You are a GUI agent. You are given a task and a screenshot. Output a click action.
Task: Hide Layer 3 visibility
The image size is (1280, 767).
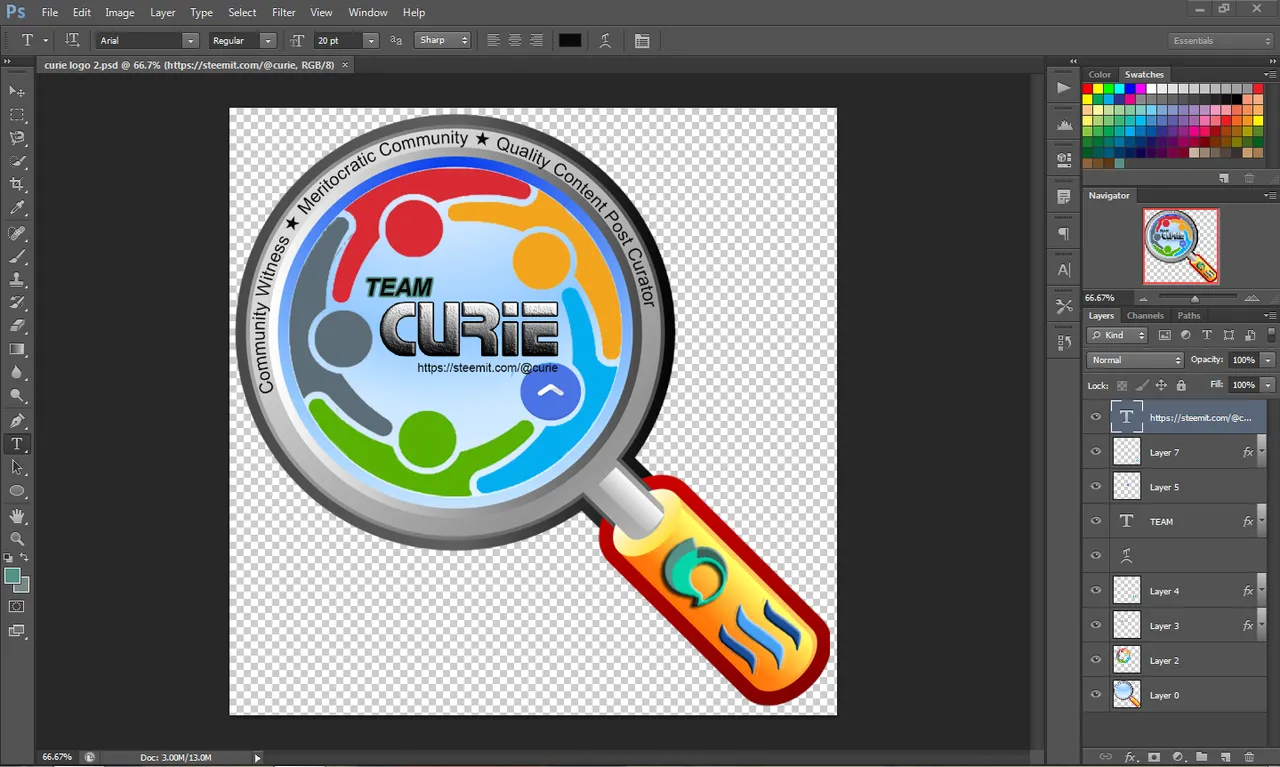pos(1096,626)
